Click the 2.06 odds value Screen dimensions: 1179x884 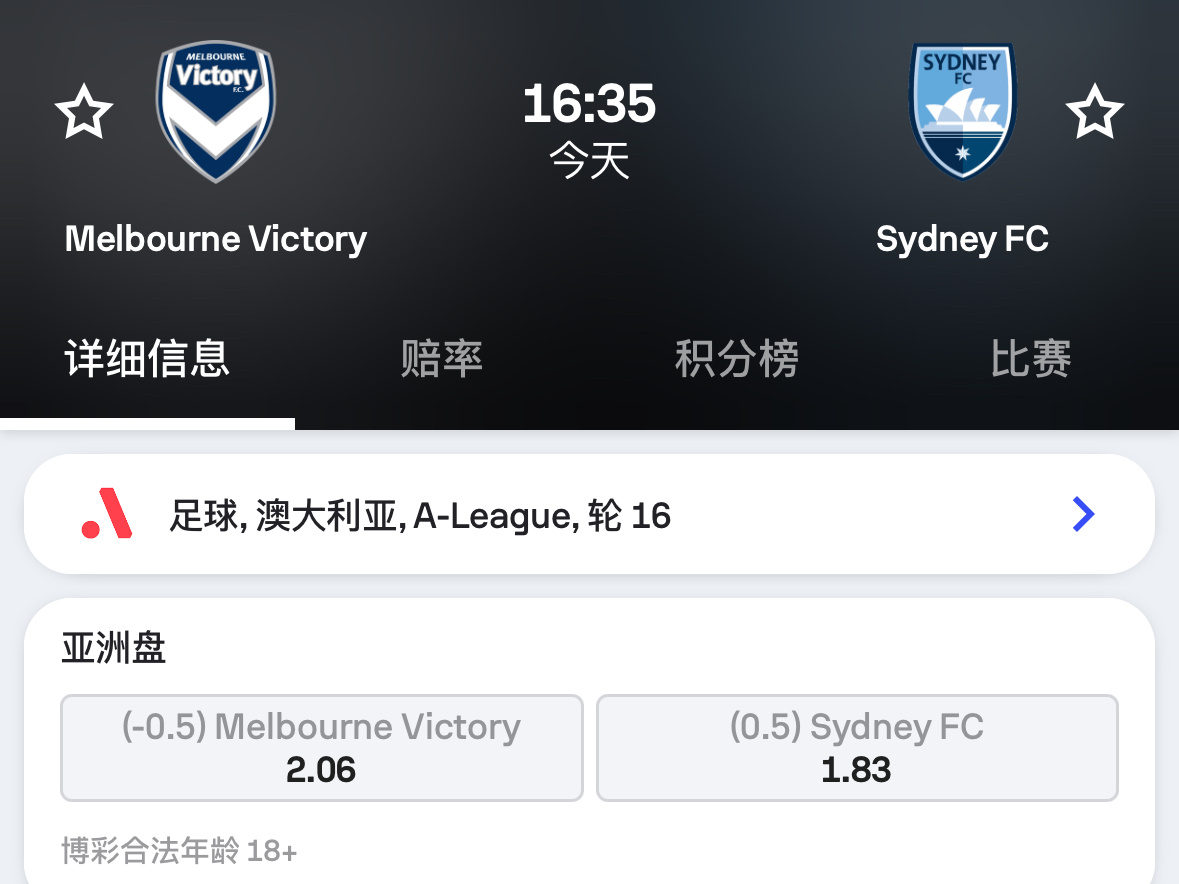click(x=321, y=770)
